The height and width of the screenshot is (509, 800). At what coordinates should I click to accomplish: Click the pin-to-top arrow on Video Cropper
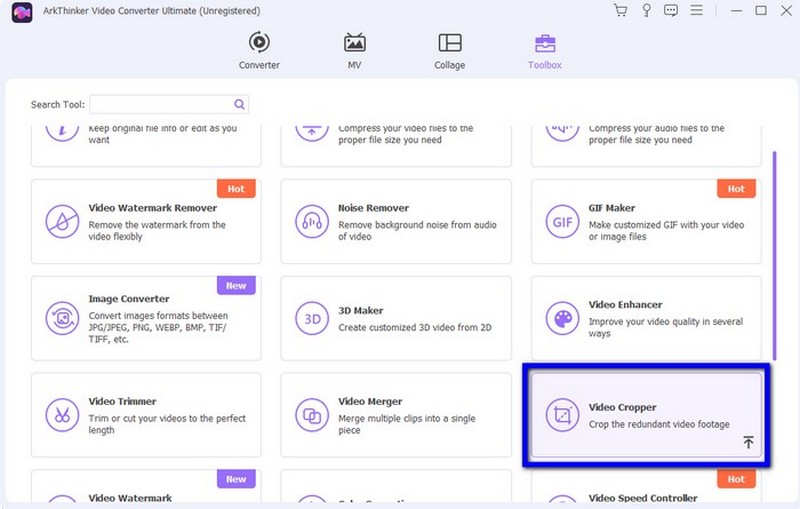click(x=748, y=442)
